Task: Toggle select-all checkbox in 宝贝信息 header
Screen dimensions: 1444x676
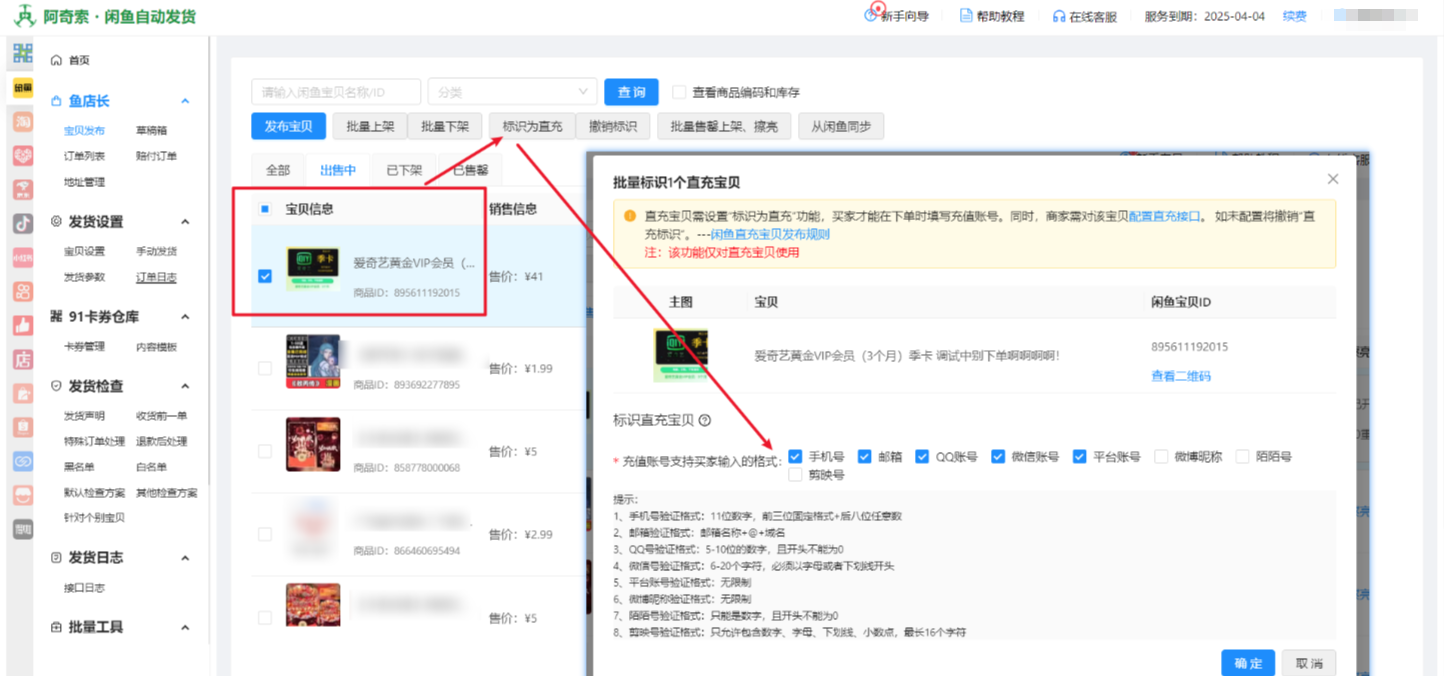Action: pyautogui.click(x=265, y=209)
